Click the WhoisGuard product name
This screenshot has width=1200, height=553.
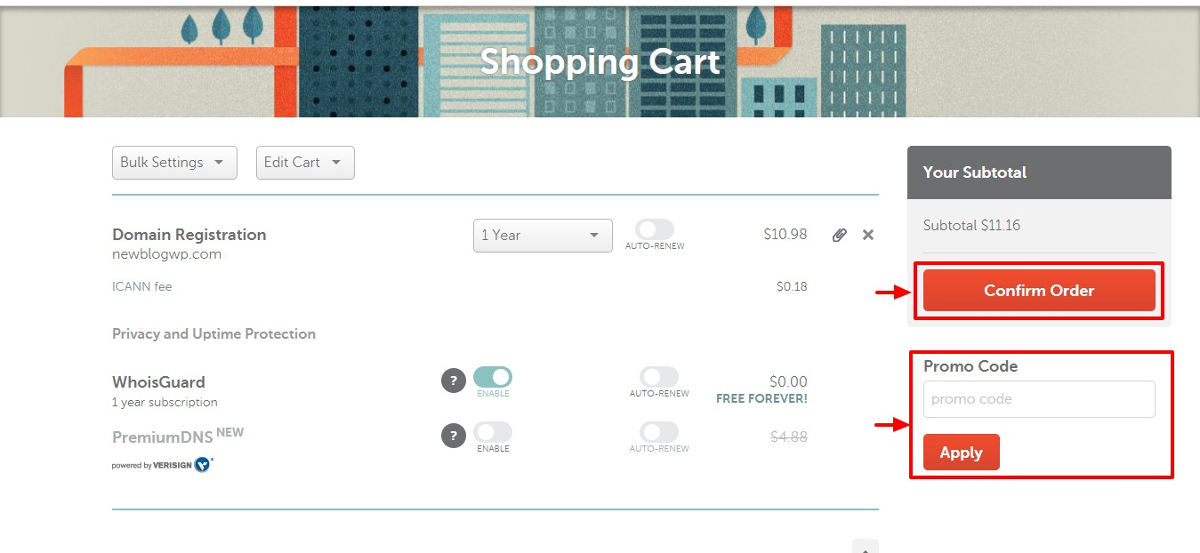(x=158, y=382)
